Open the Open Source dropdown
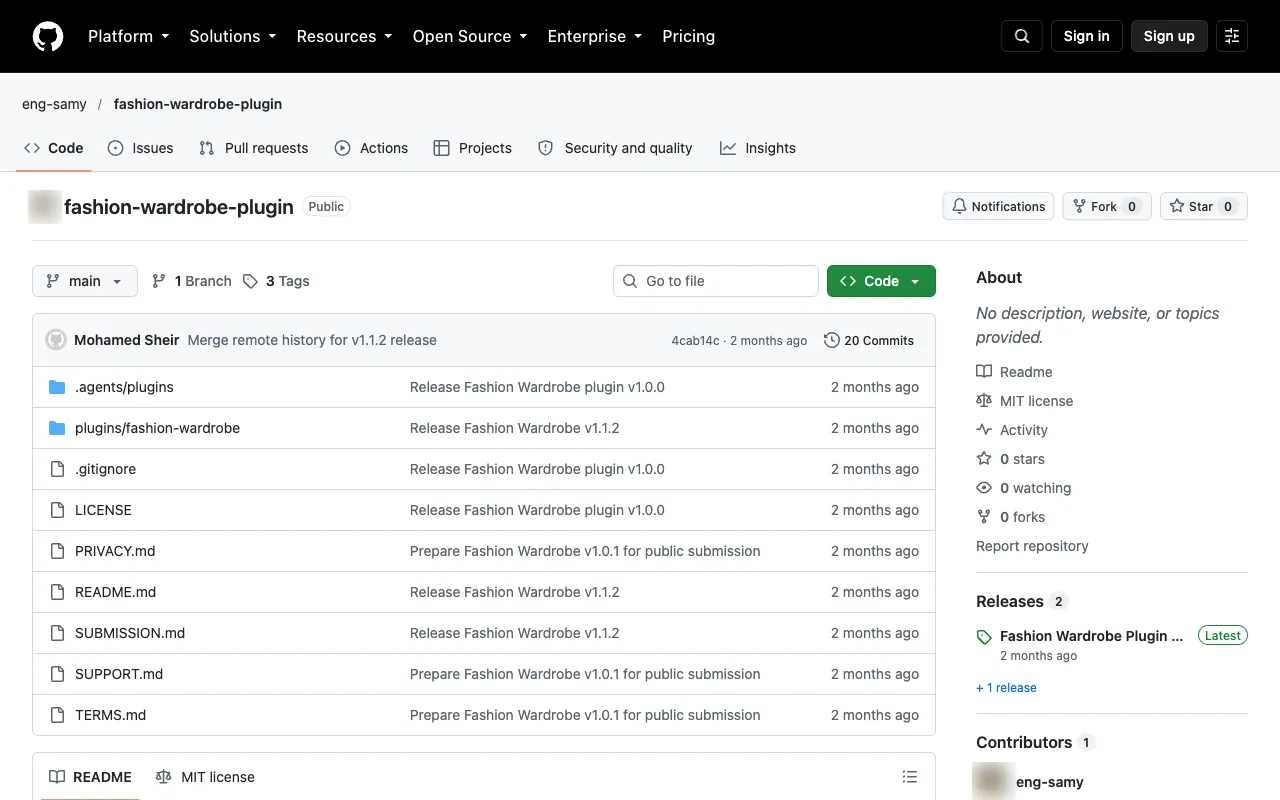 point(469,36)
